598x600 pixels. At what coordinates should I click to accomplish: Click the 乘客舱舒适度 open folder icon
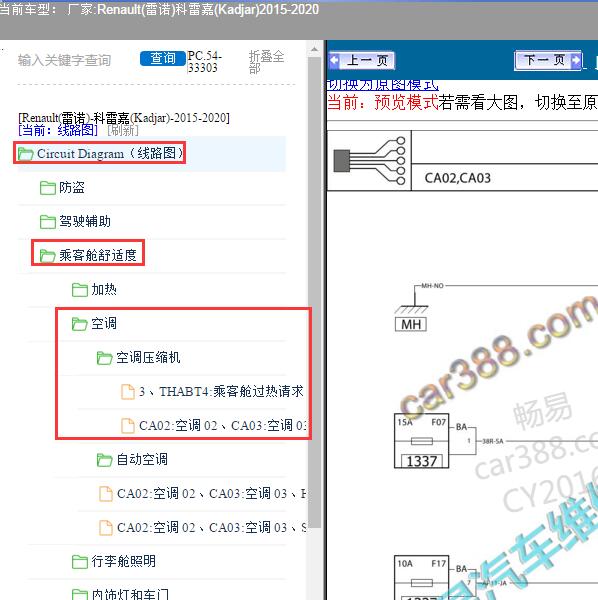coord(48,256)
